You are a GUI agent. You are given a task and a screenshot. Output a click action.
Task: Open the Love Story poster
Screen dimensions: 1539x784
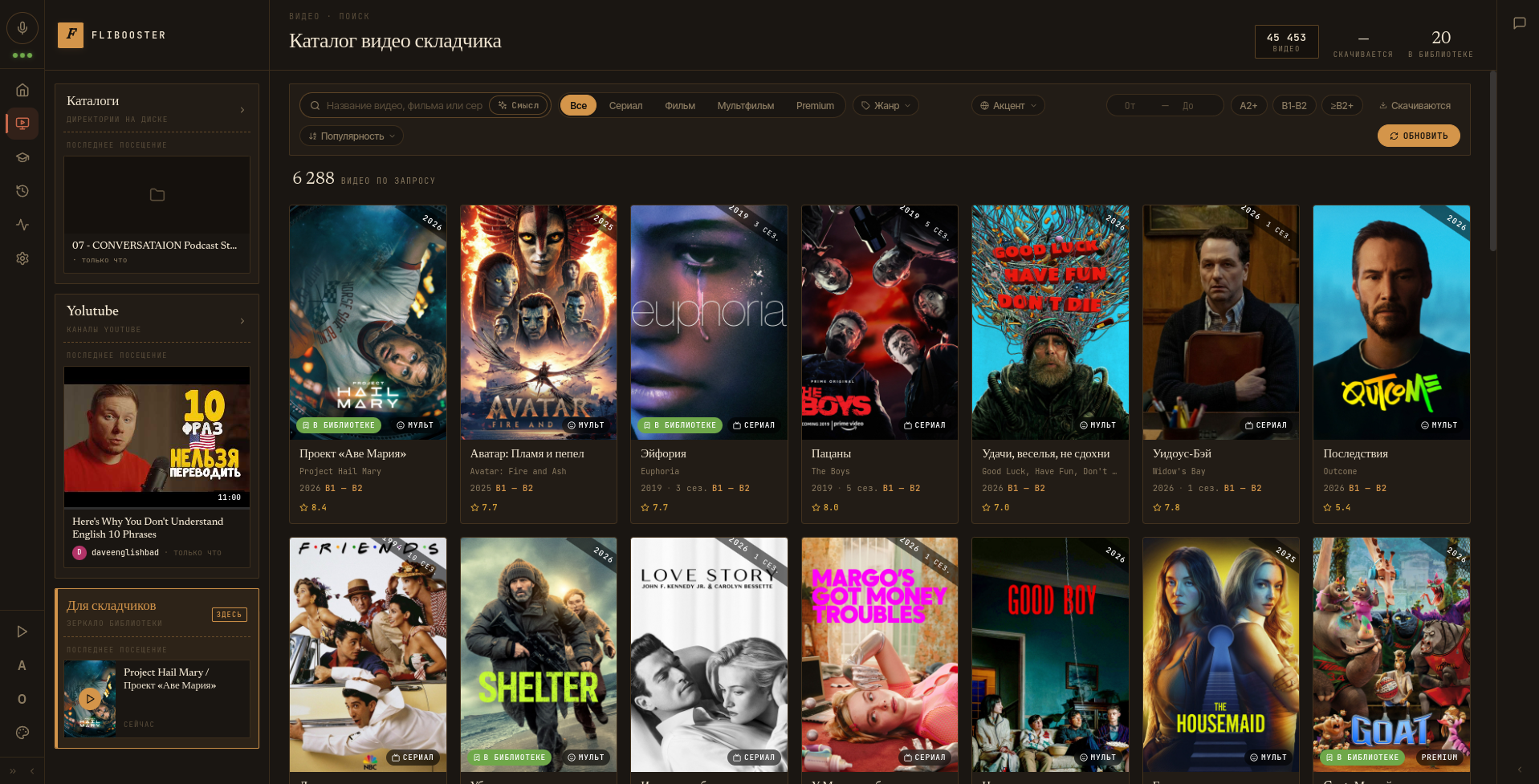pos(709,655)
